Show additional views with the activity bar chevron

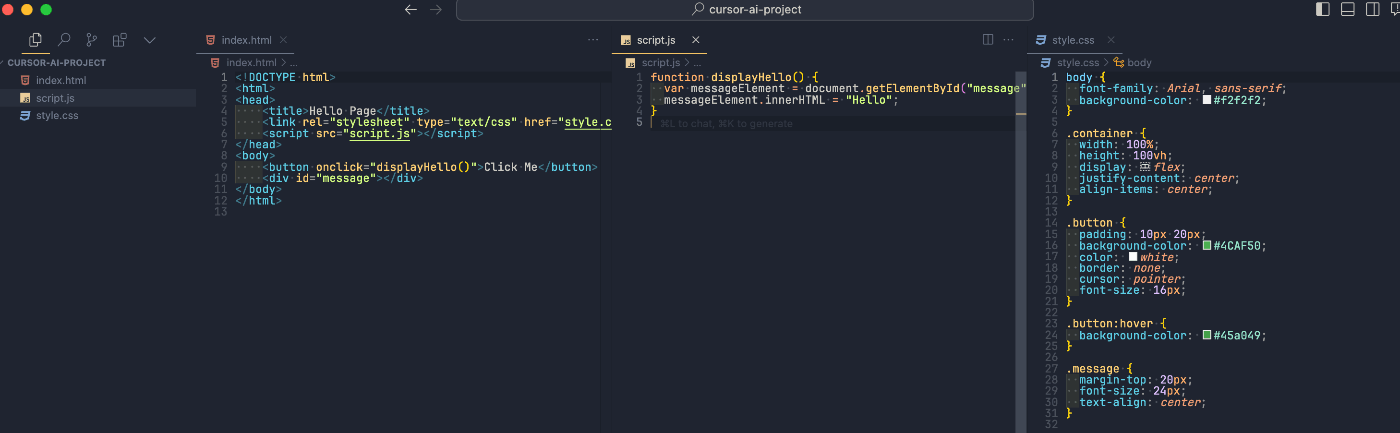point(150,40)
